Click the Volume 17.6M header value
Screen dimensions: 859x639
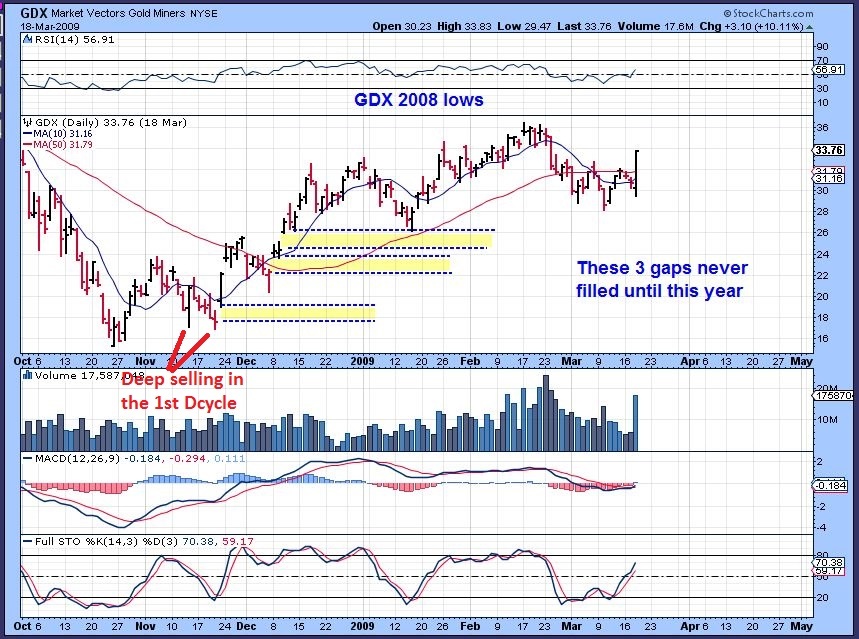pyautogui.click(x=656, y=26)
